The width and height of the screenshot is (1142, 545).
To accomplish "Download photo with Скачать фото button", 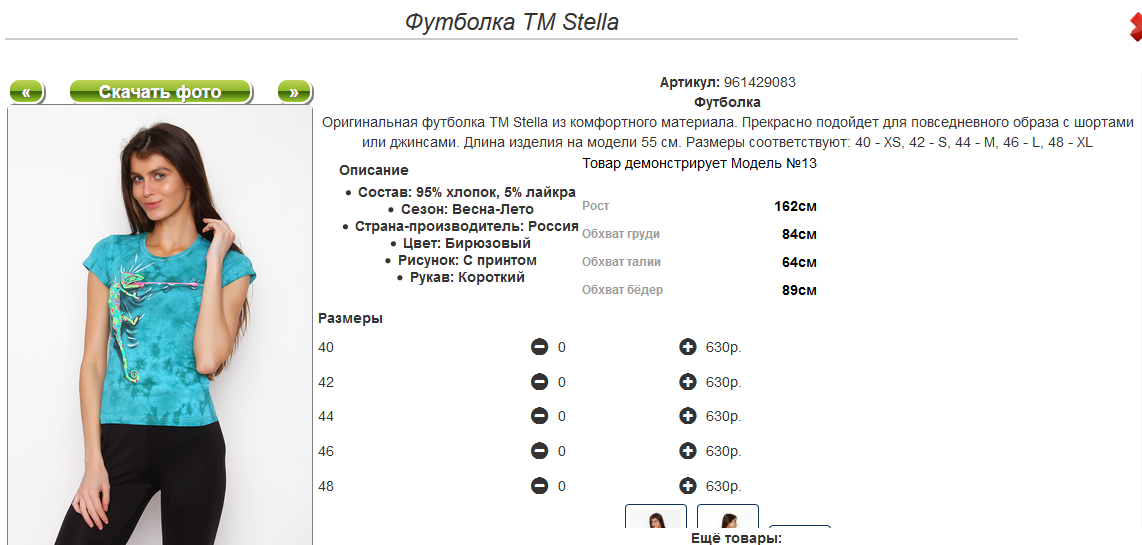I will pyautogui.click(x=160, y=92).
